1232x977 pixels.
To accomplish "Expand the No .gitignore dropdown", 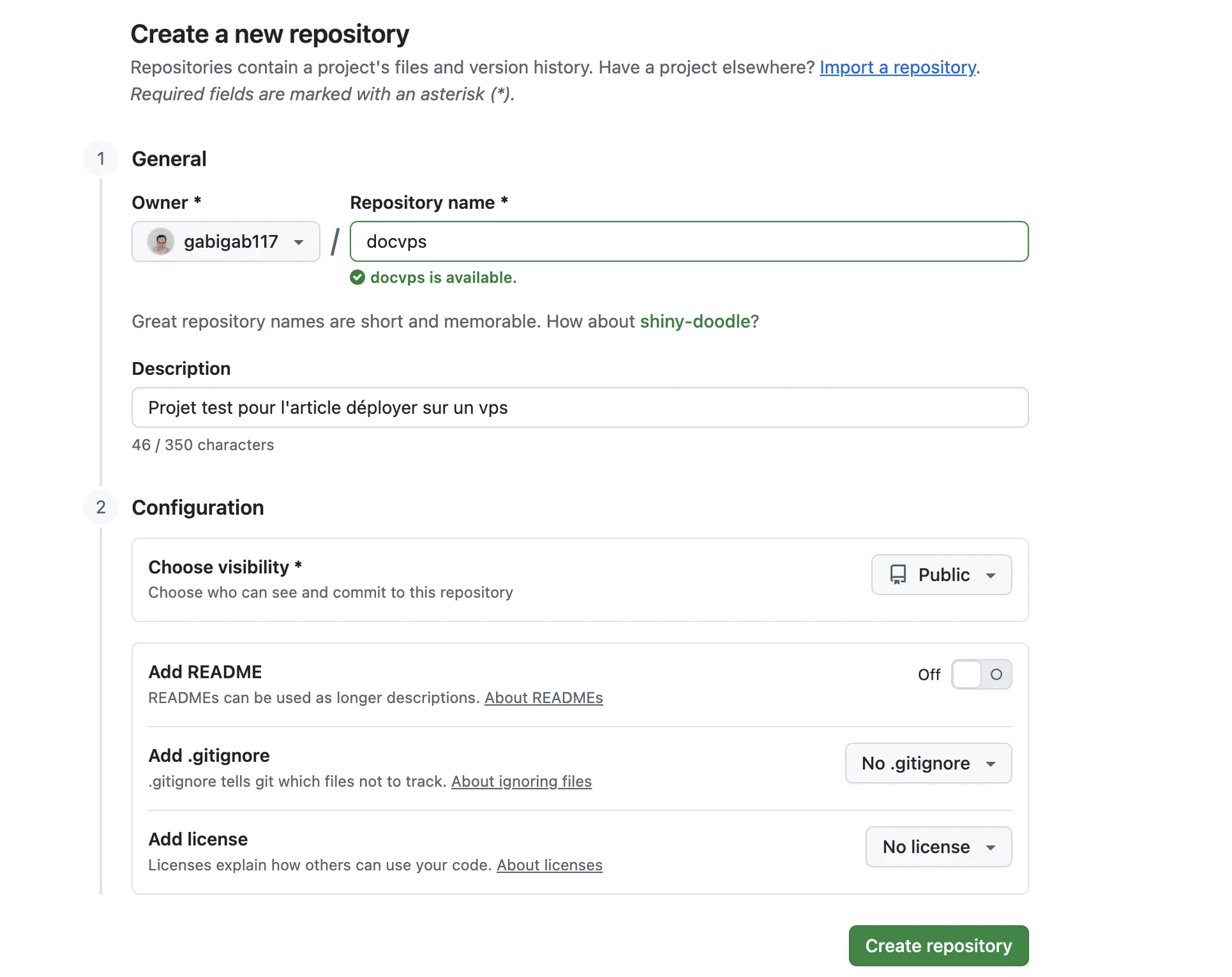I will pyautogui.click(x=928, y=763).
